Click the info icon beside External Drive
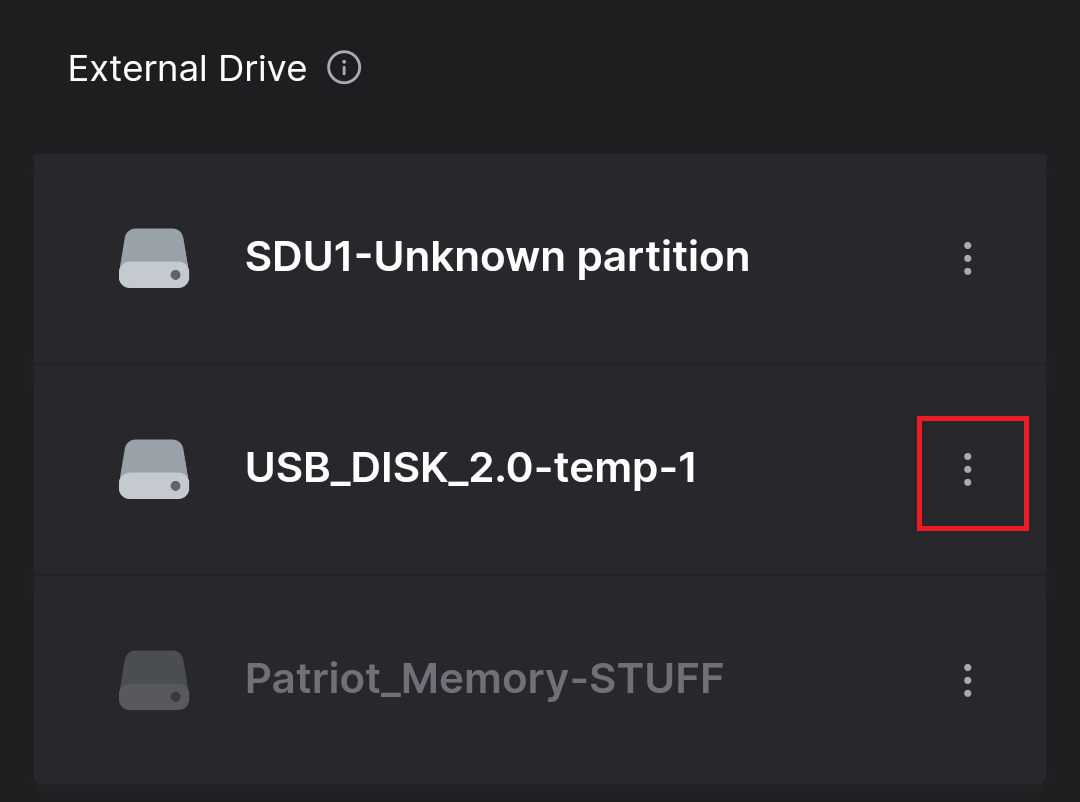Viewport: 1080px width, 802px height. pyautogui.click(x=344, y=68)
